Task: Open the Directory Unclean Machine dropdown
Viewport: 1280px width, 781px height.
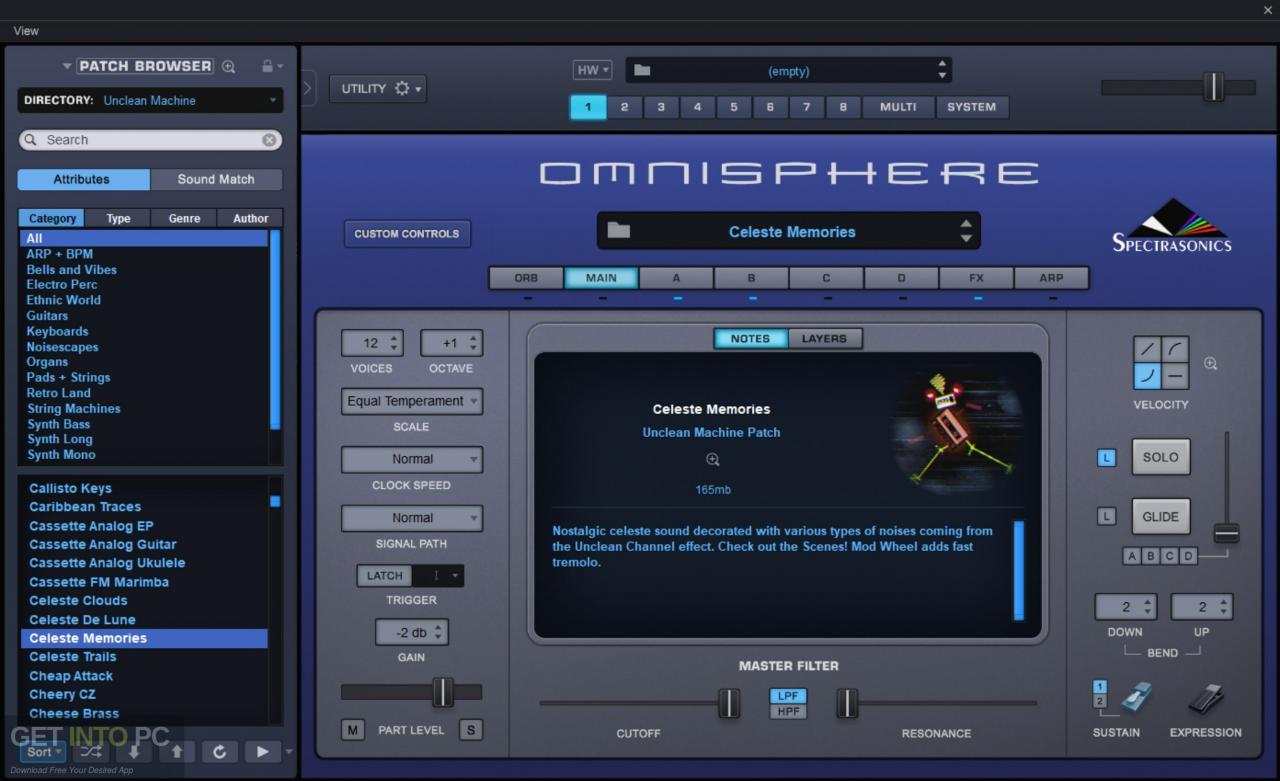Action: (150, 100)
